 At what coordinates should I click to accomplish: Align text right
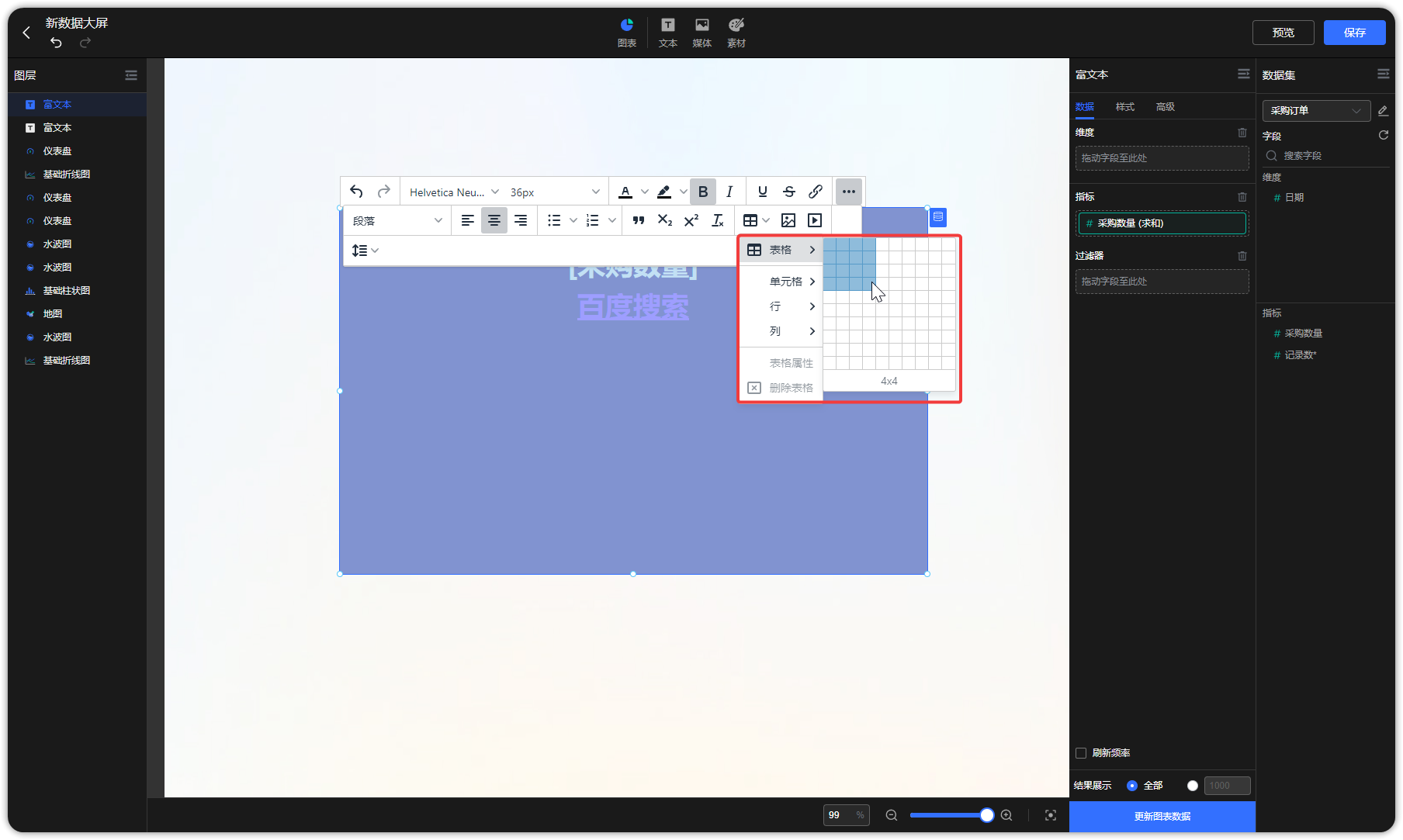(521, 220)
